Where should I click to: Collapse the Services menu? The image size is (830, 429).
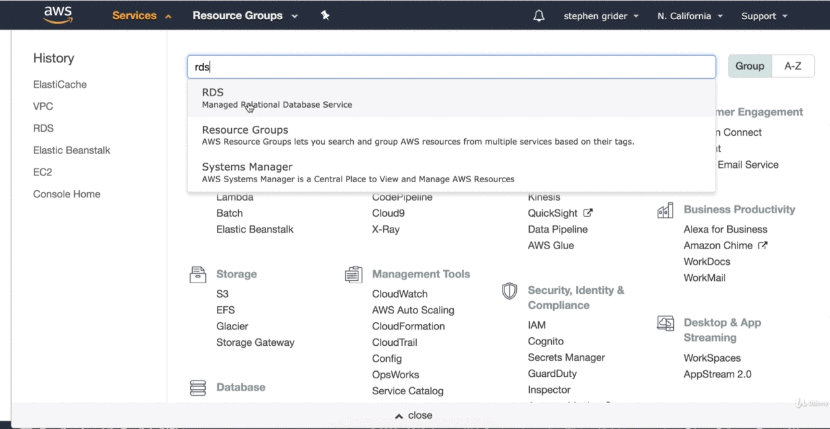[142, 16]
